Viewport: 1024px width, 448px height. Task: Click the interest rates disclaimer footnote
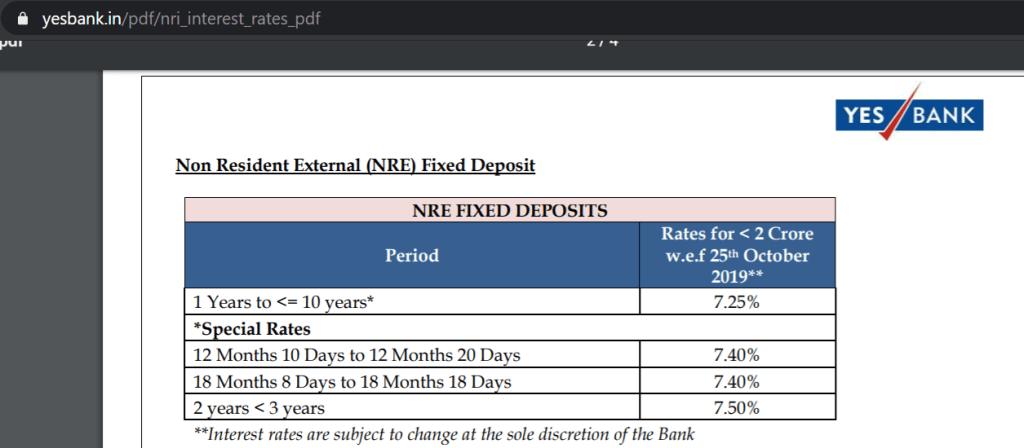[x=443, y=433]
